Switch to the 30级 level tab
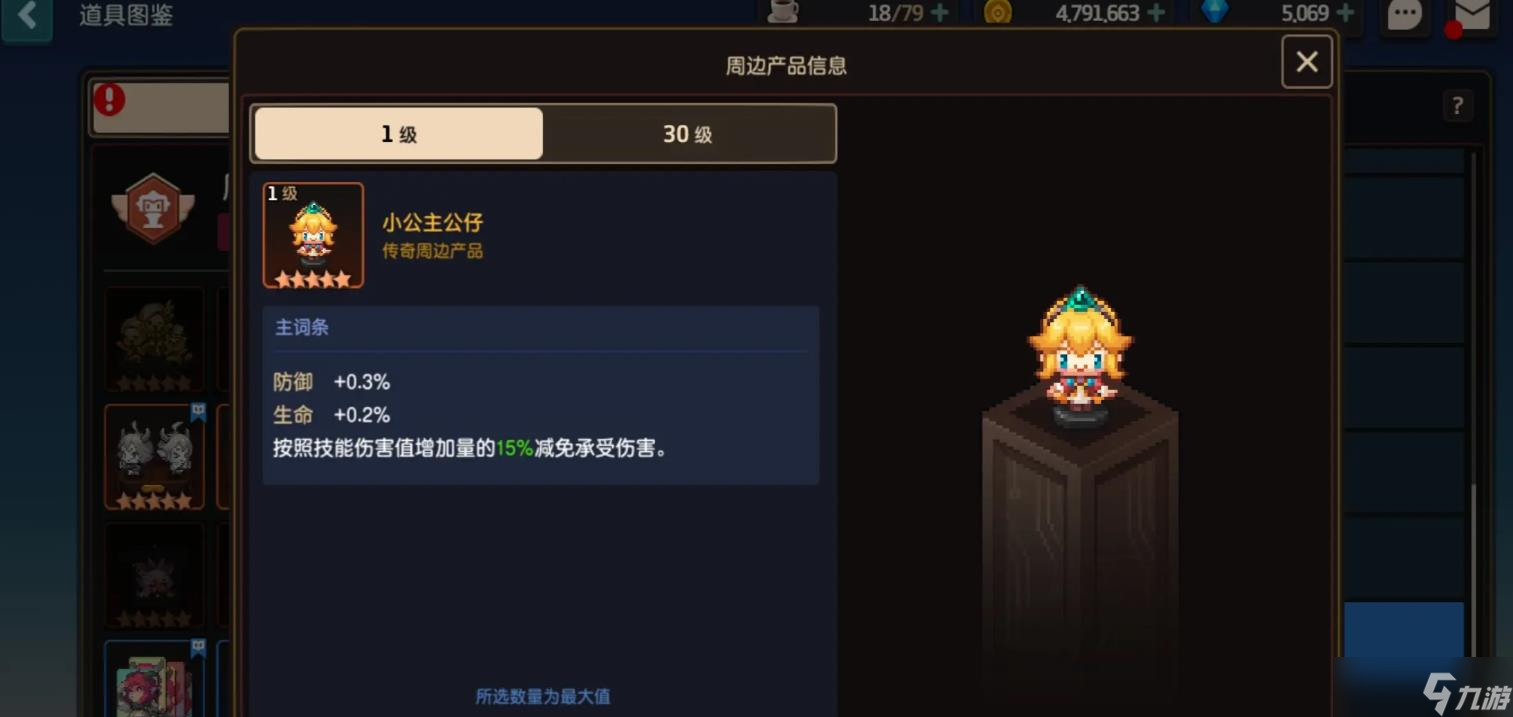Image resolution: width=1513 pixels, height=717 pixels. coord(688,134)
